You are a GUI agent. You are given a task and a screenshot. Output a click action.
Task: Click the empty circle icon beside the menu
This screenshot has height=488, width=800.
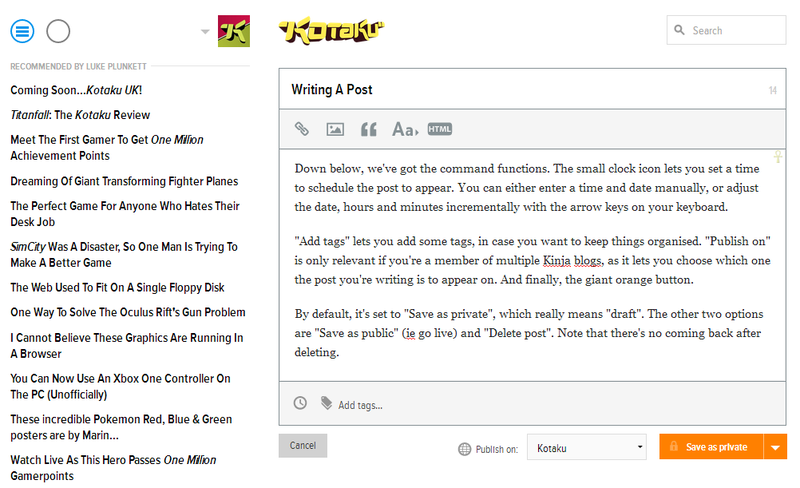(58, 31)
